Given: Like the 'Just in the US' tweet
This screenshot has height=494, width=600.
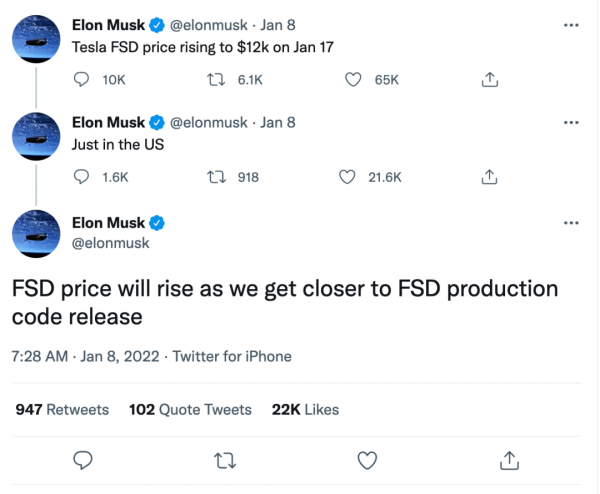Looking at the screenshot, I should (347, 177).
